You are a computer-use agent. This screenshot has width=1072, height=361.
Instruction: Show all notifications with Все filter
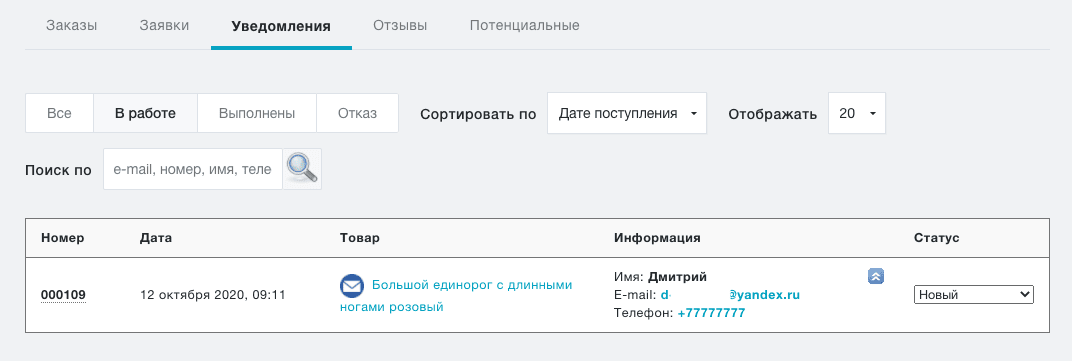point(59,113)
